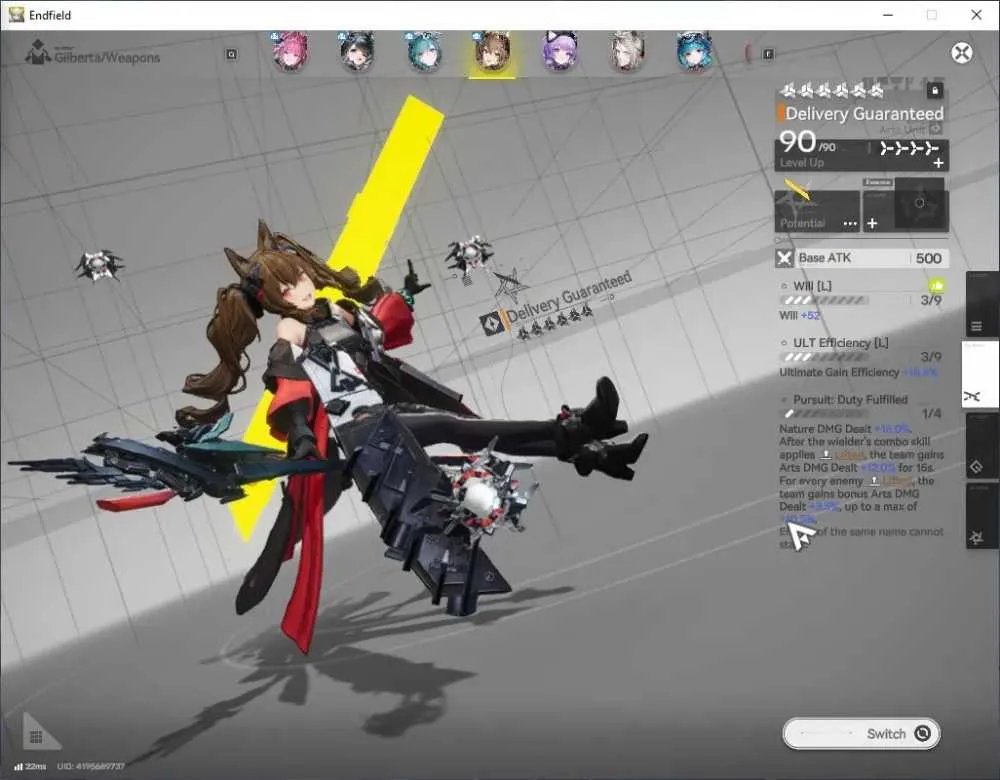Click the grid icon in bottom-left corner
The image size is (1000, 780).
pos(36,737)
